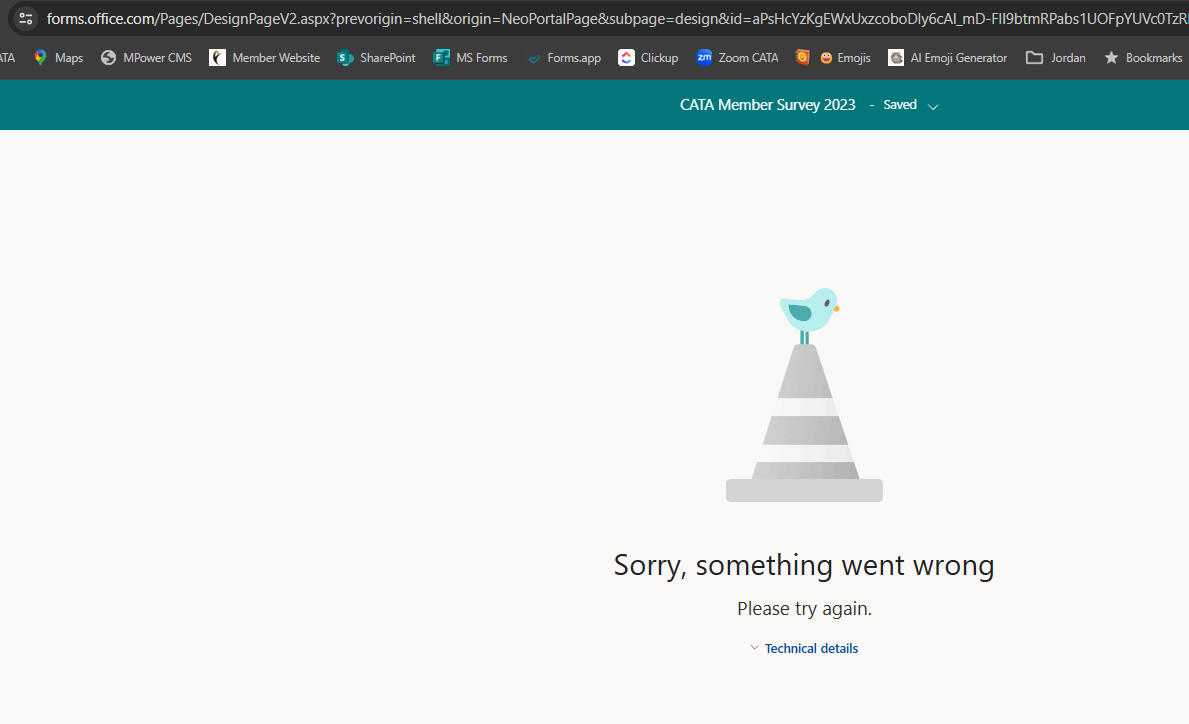Open the SharePoint bookmark icon
The image size is (1189, 724).
[345, 58]
